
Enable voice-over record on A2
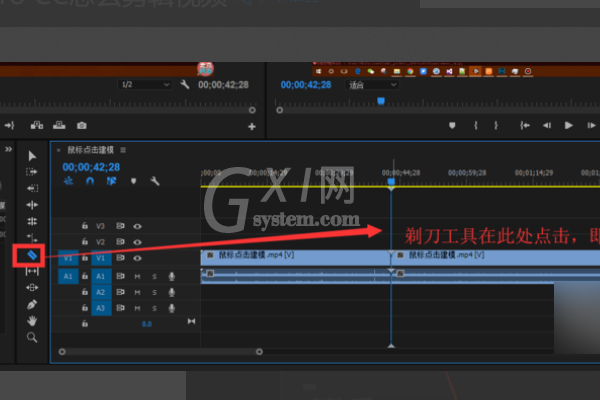[172, 292]
